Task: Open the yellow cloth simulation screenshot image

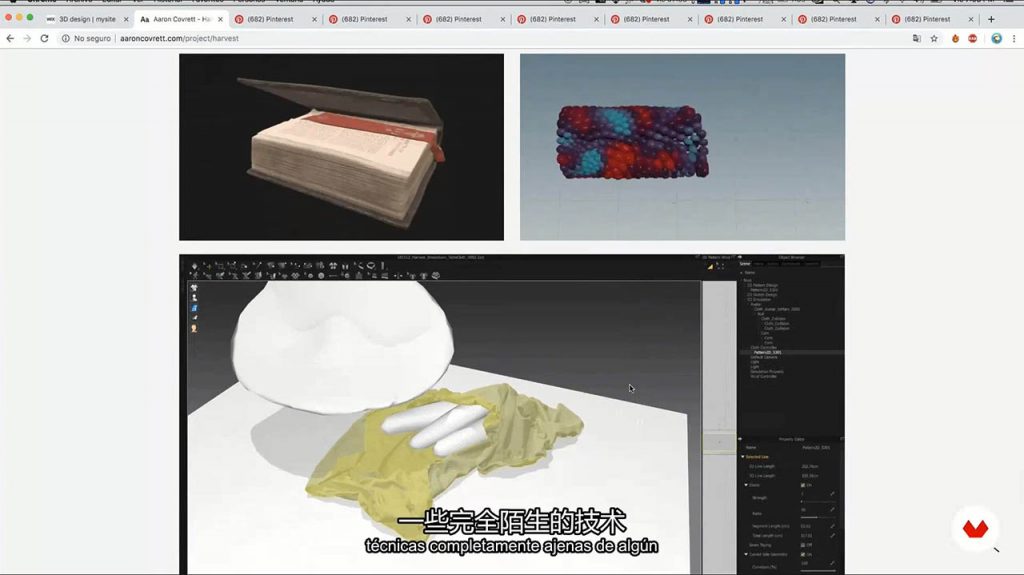Action: click(512, 414)
